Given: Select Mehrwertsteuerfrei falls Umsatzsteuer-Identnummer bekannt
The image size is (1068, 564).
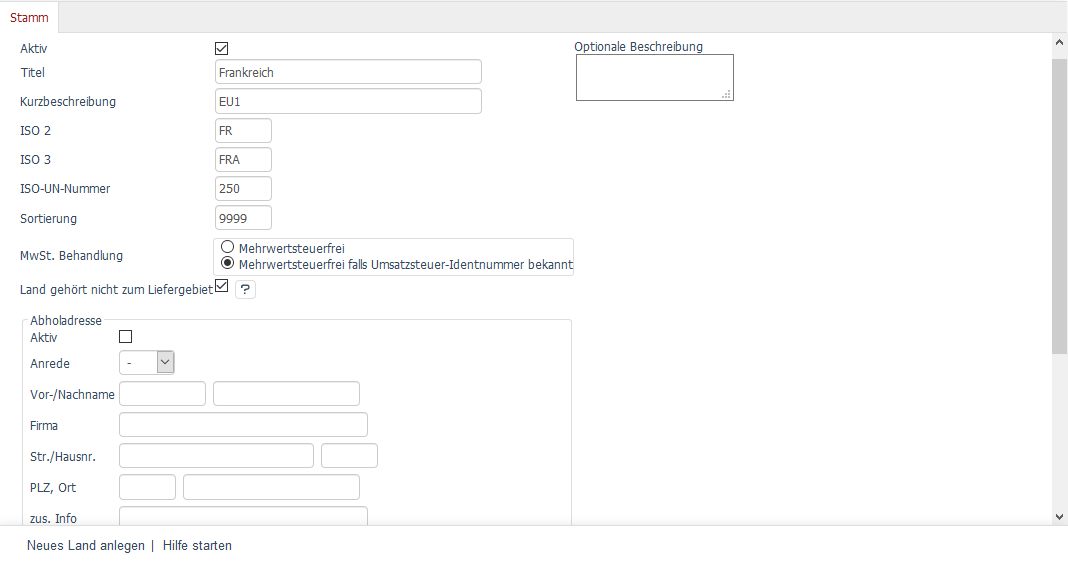Looking at the screenshot, I should 228,264.
